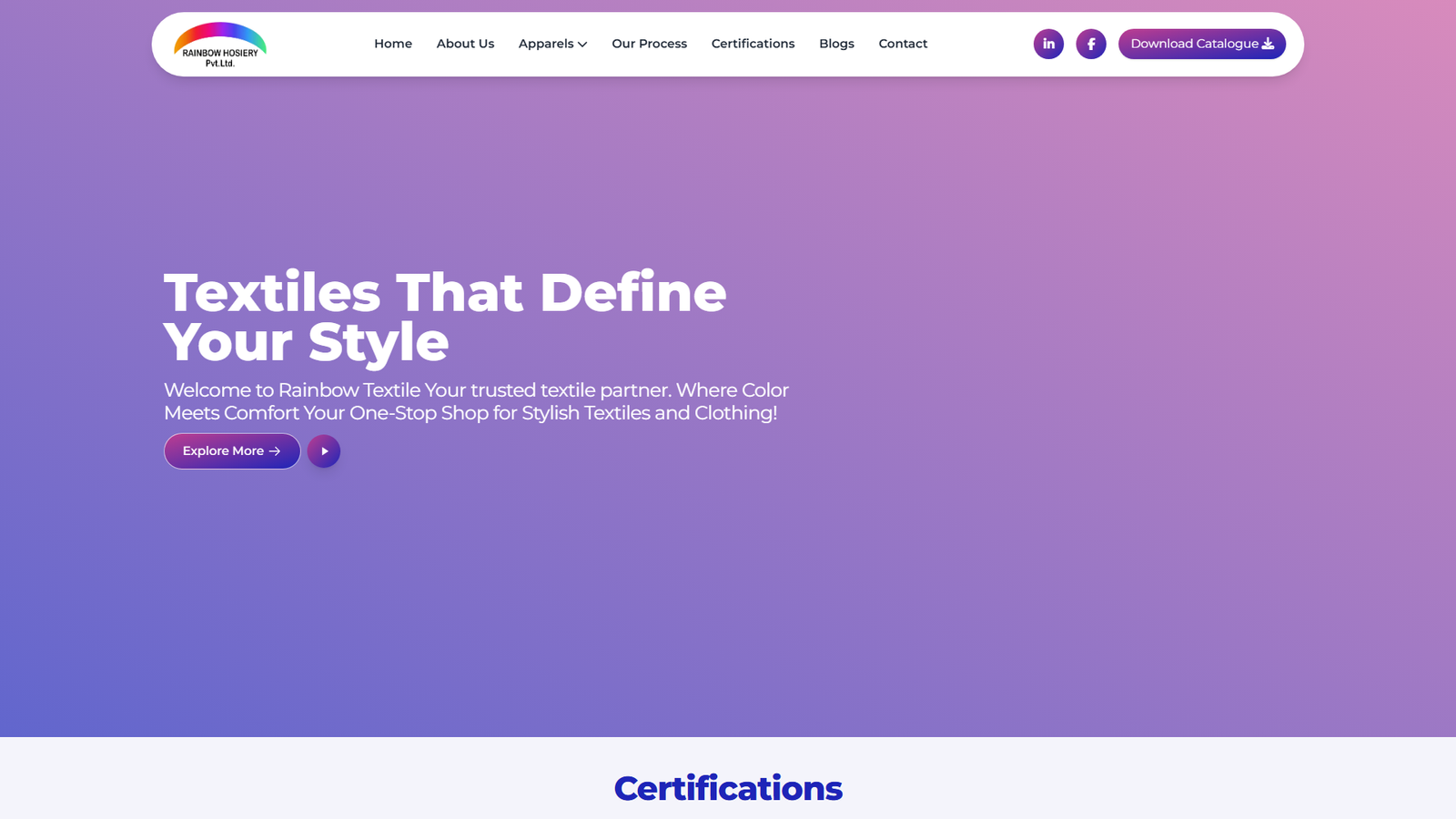Click the Welcome to Rainbow Textile paragraph

click(476, 401)
